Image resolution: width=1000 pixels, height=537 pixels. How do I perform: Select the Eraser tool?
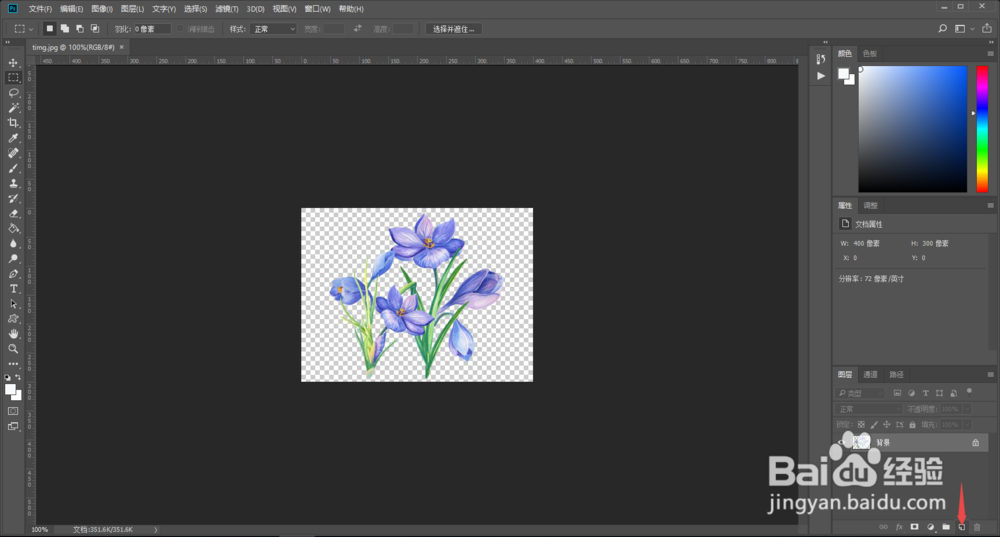13,214
